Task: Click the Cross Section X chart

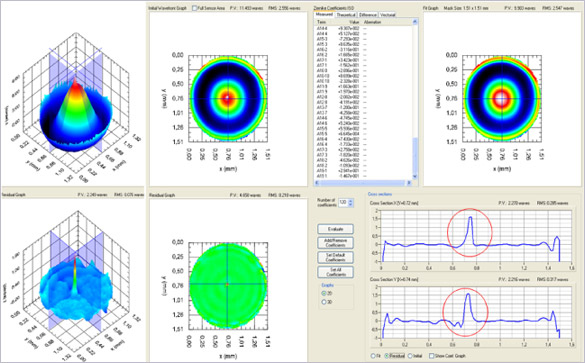Action: click(476, 236)
